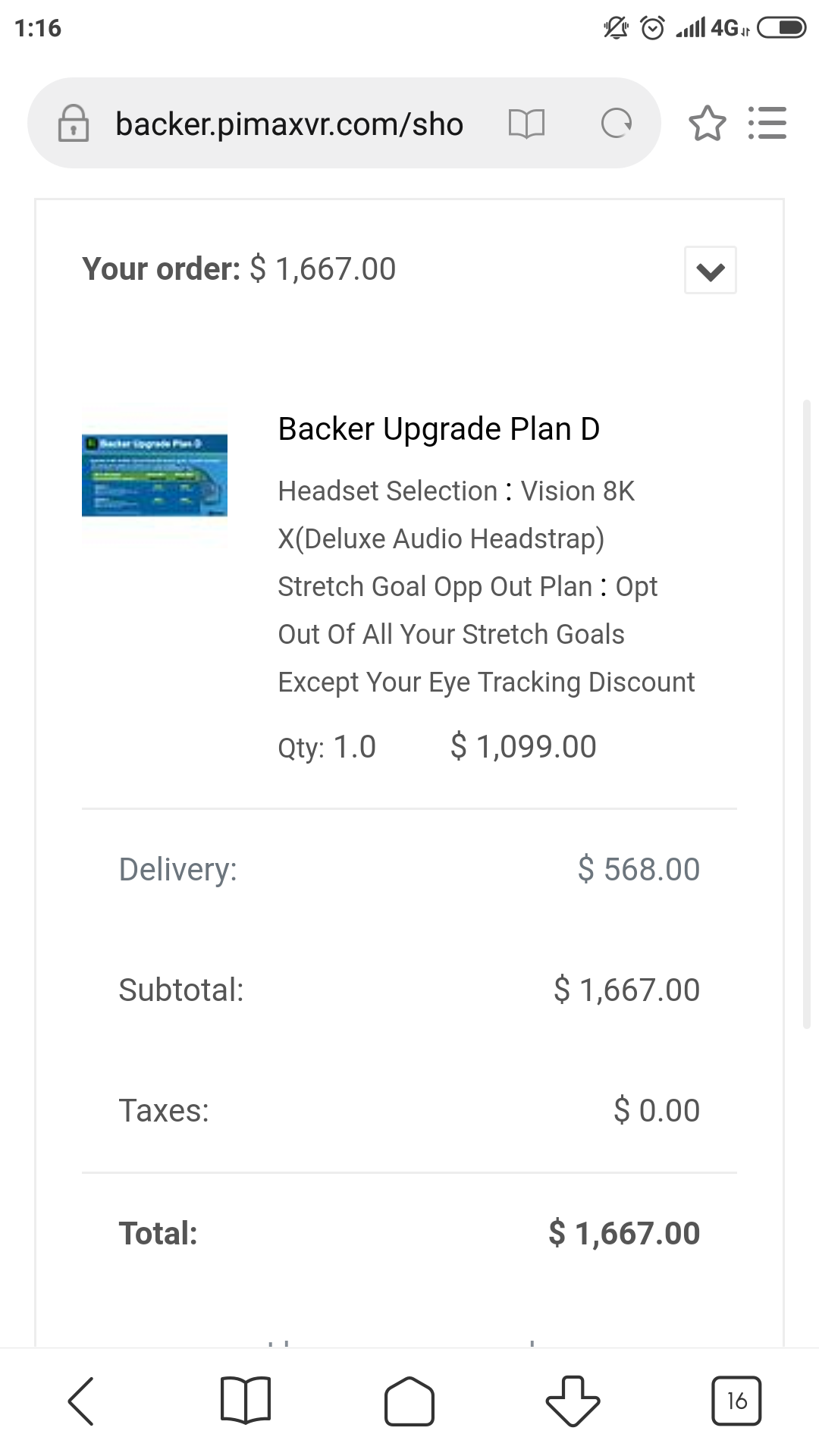The width and height of the screenshot is (819, 1456).
Task: Select the Backer Upgrade Plan D title
Action: 439,429
